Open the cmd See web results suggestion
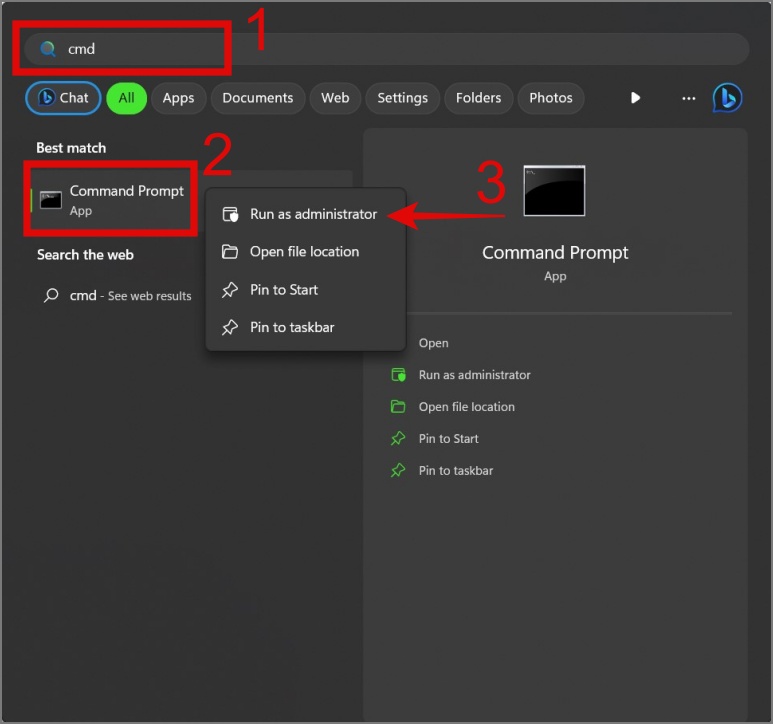The height and width of the screenshot is (724, 773). pyautogui.click(x=118, y=296)
